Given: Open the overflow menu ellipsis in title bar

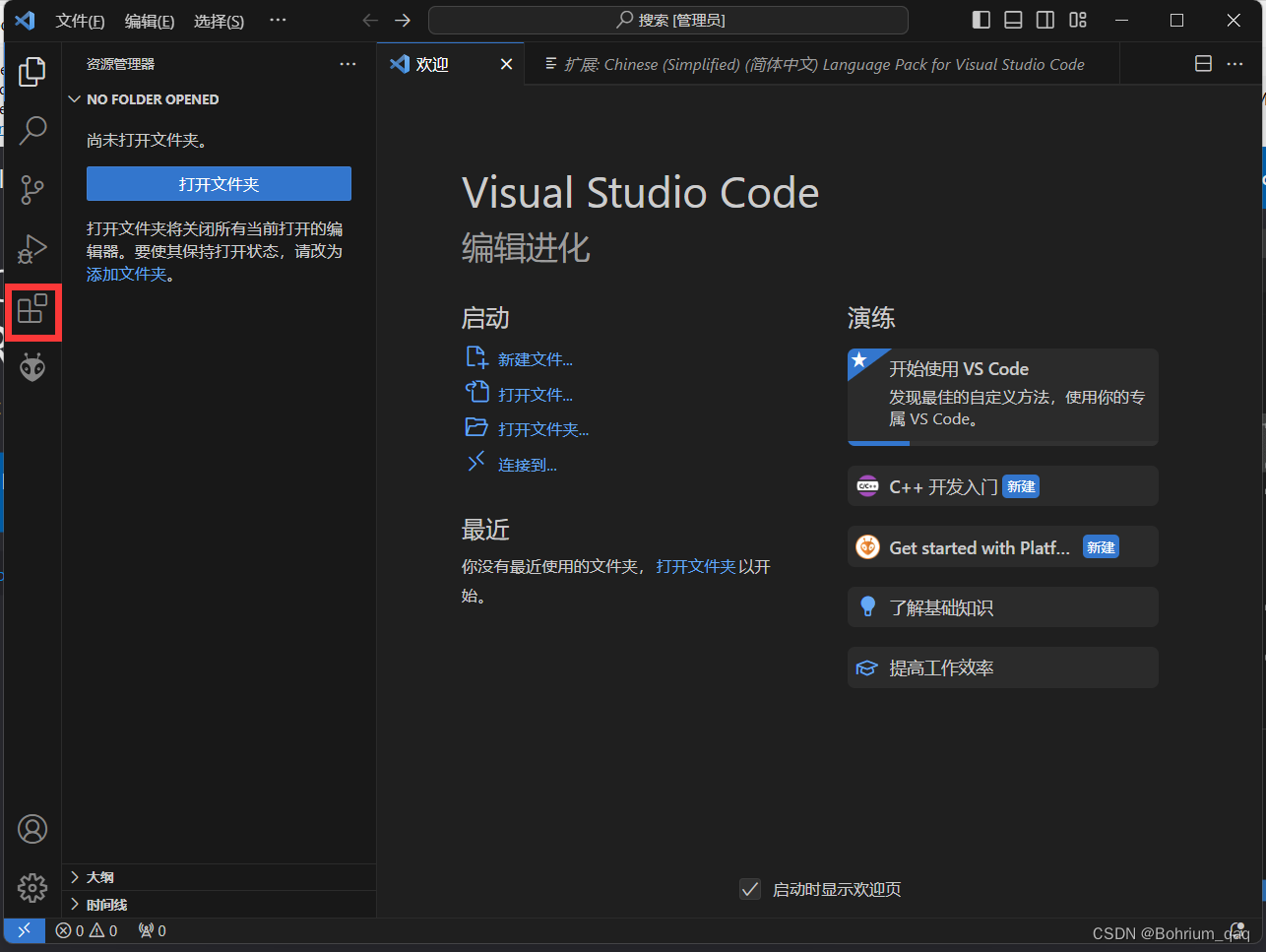Looking at the screenshot, I should [279, 20].
